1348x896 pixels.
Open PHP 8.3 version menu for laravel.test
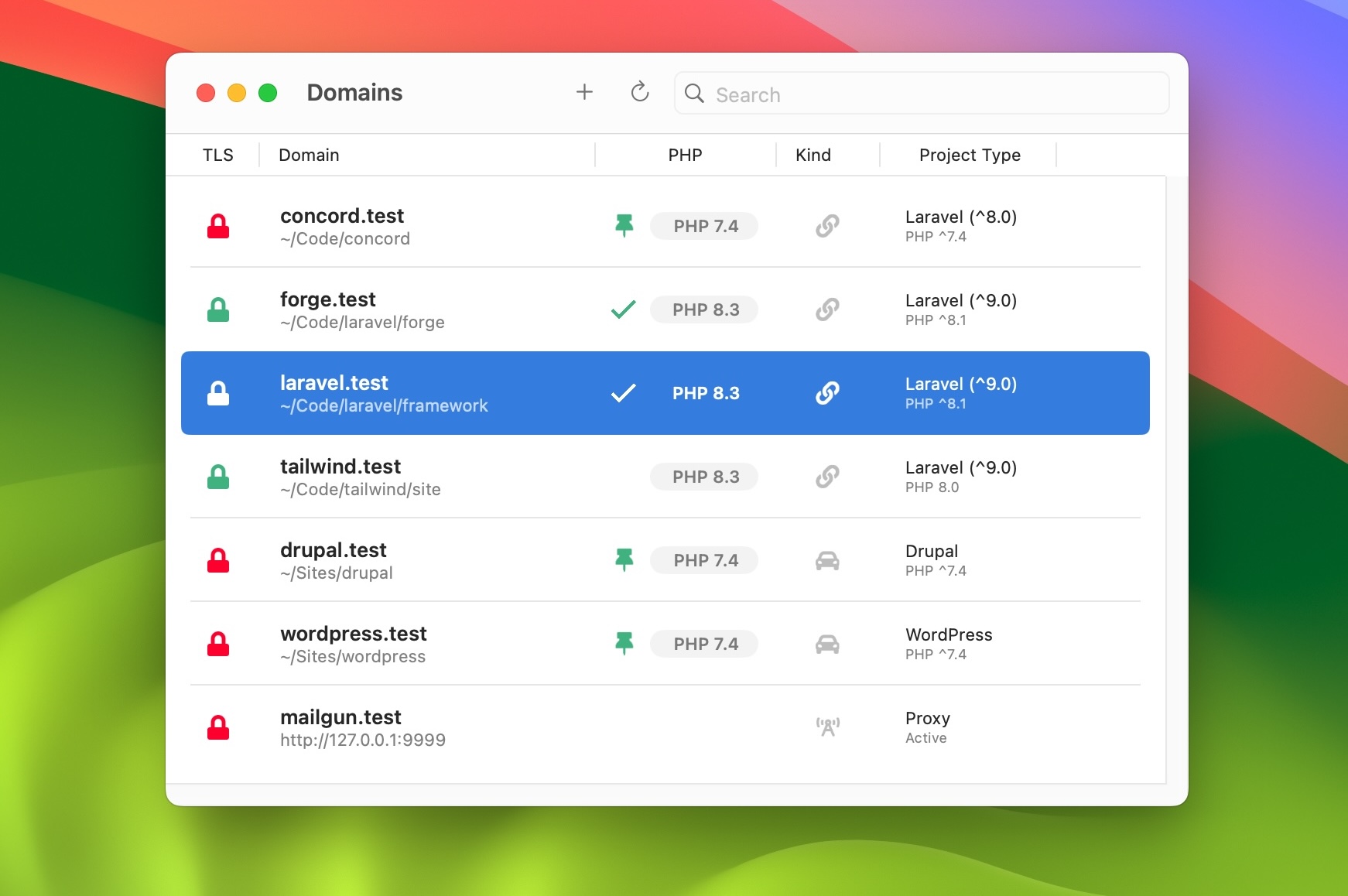[704, 393]
